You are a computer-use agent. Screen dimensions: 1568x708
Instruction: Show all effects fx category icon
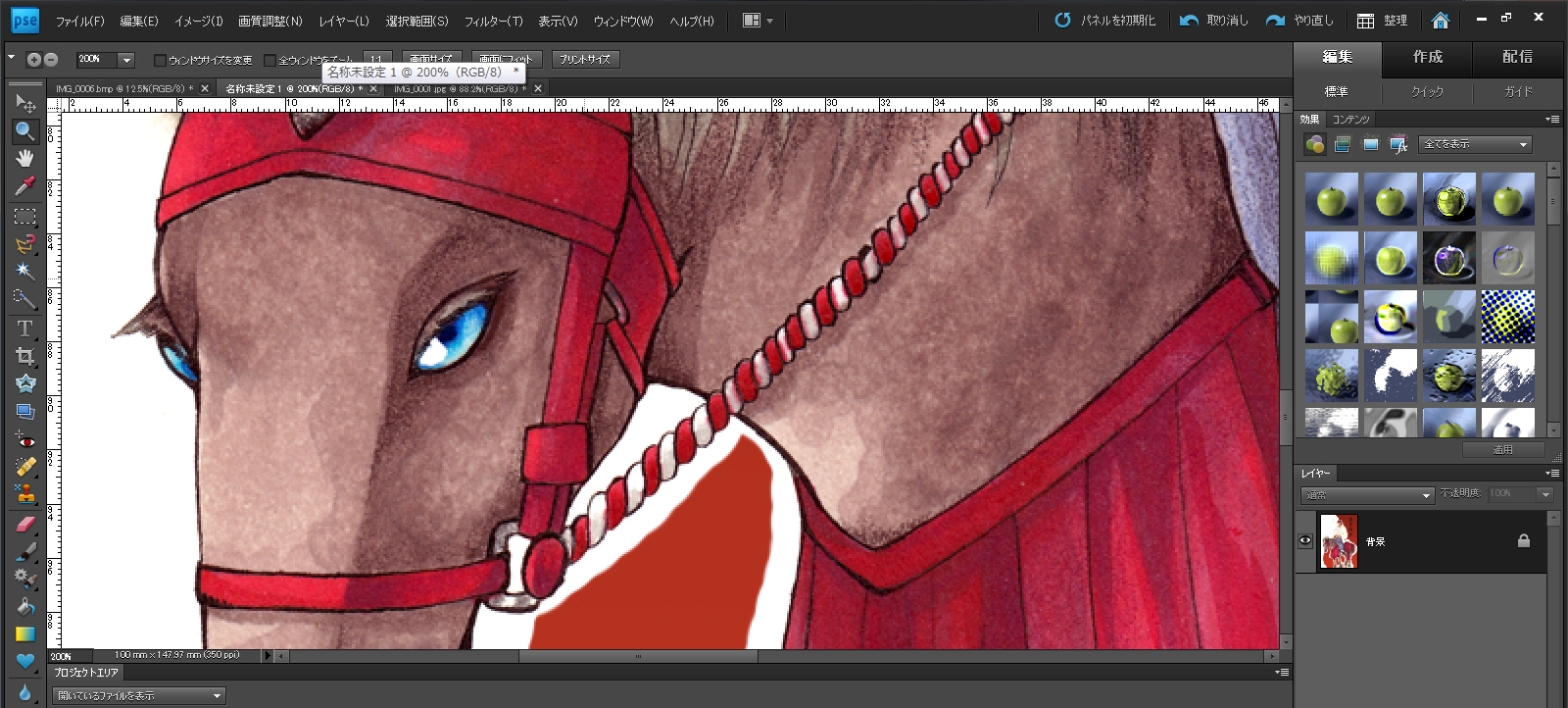click(x=1398, y=145)
